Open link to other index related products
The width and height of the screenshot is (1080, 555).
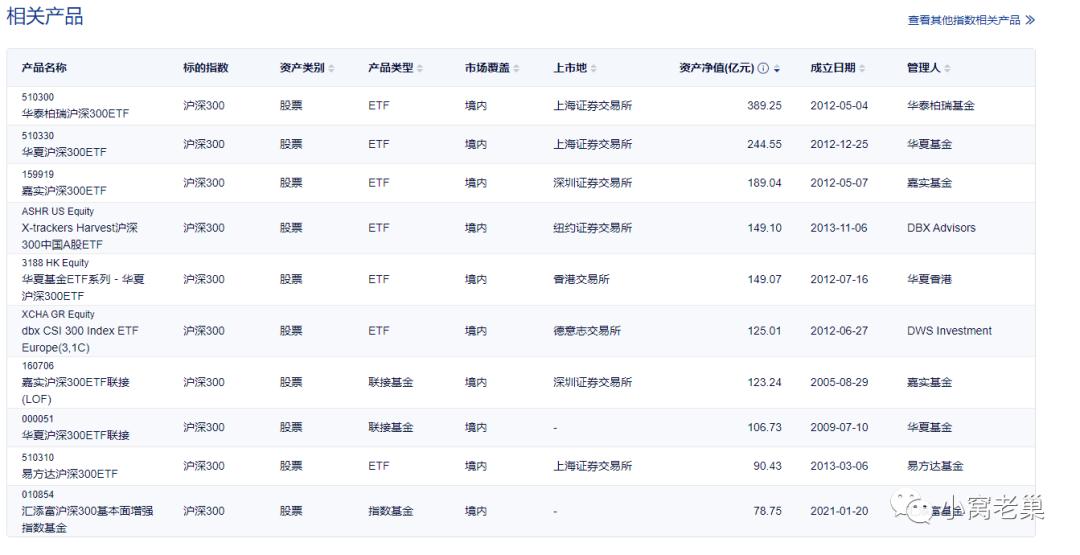coord(970,20)
